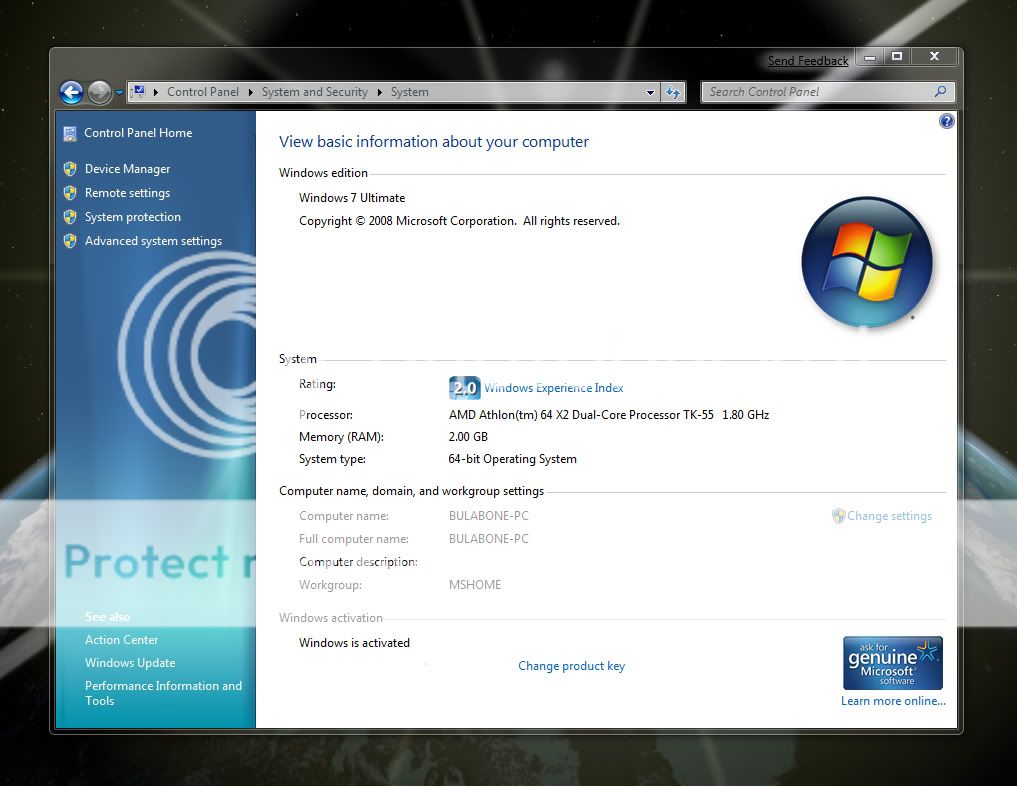Image resolution: width=1017 pixels, height=786 pixels.
Task: Click the genuine Microsoft software badge
Action: coord(892,663)
